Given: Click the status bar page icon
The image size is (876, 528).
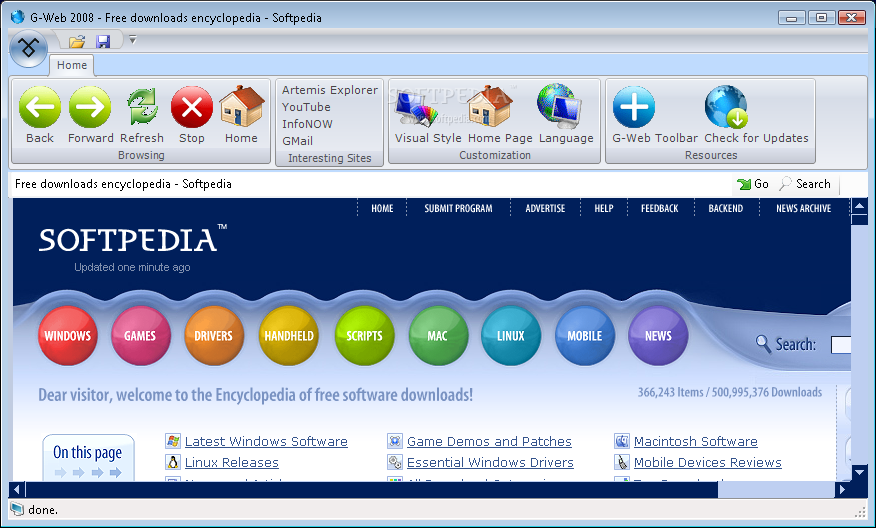Looking at the screenshot, I should (17, 509).
